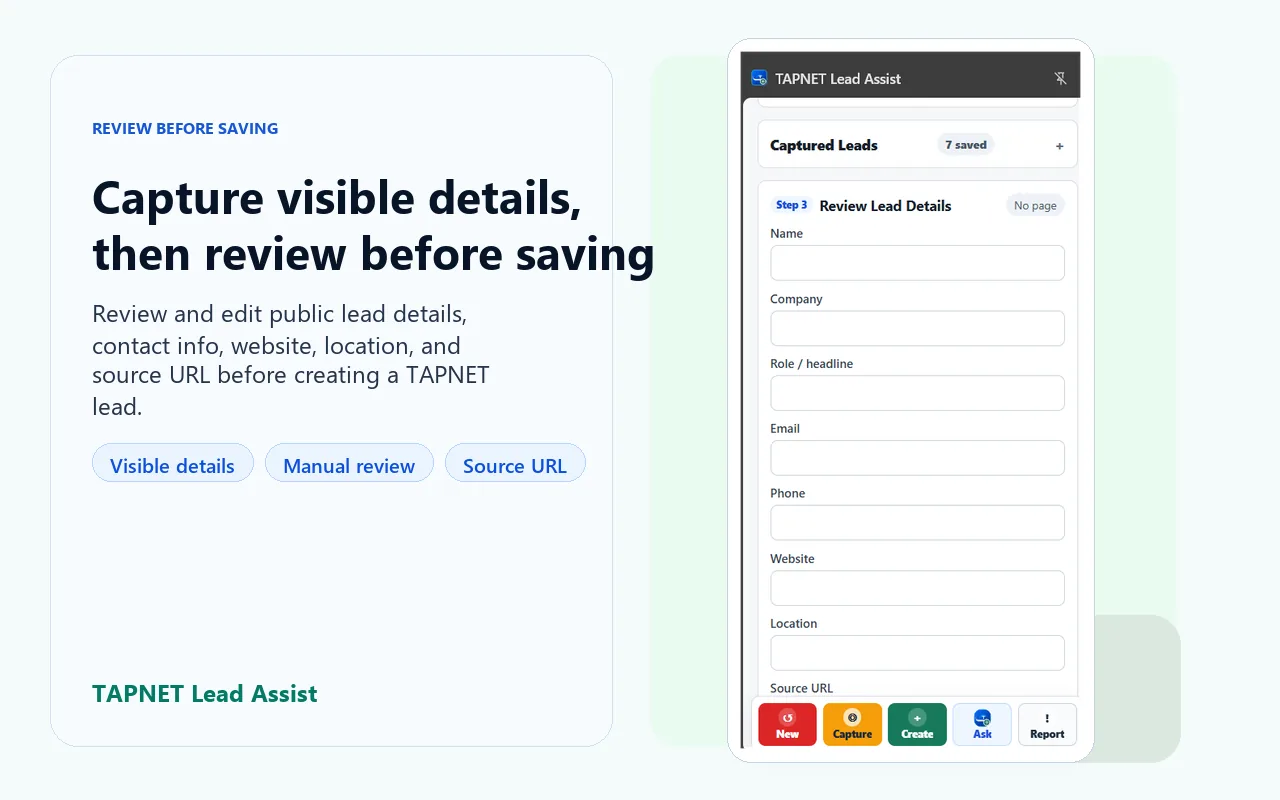Focus the Location input field

[x=917, y=653]
